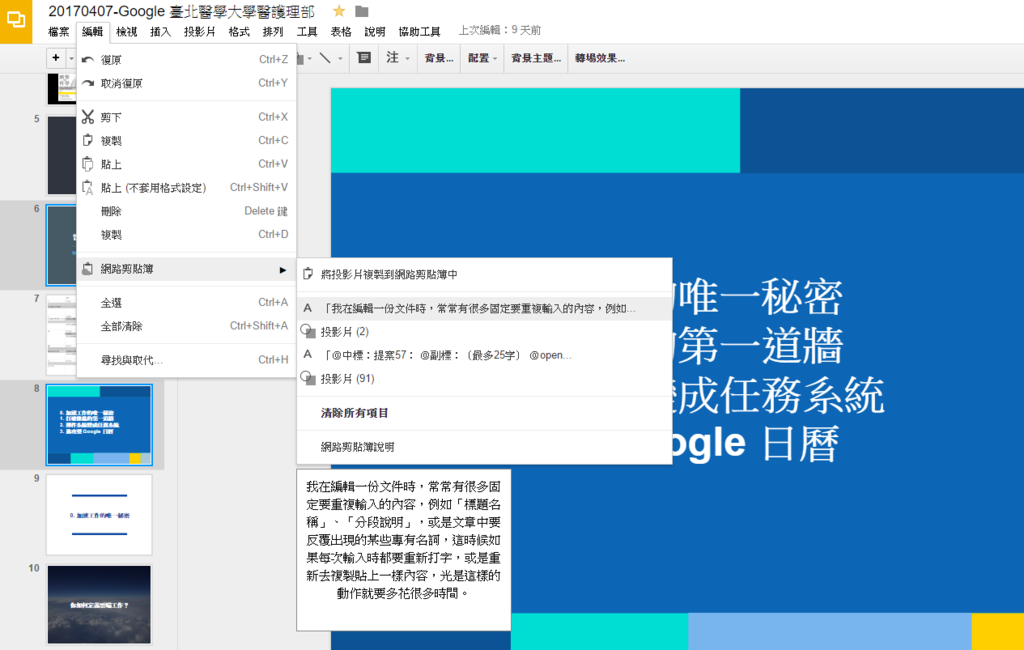
Task: Select 複製 Ctrl+C copy entry
Action: point(187,140)
